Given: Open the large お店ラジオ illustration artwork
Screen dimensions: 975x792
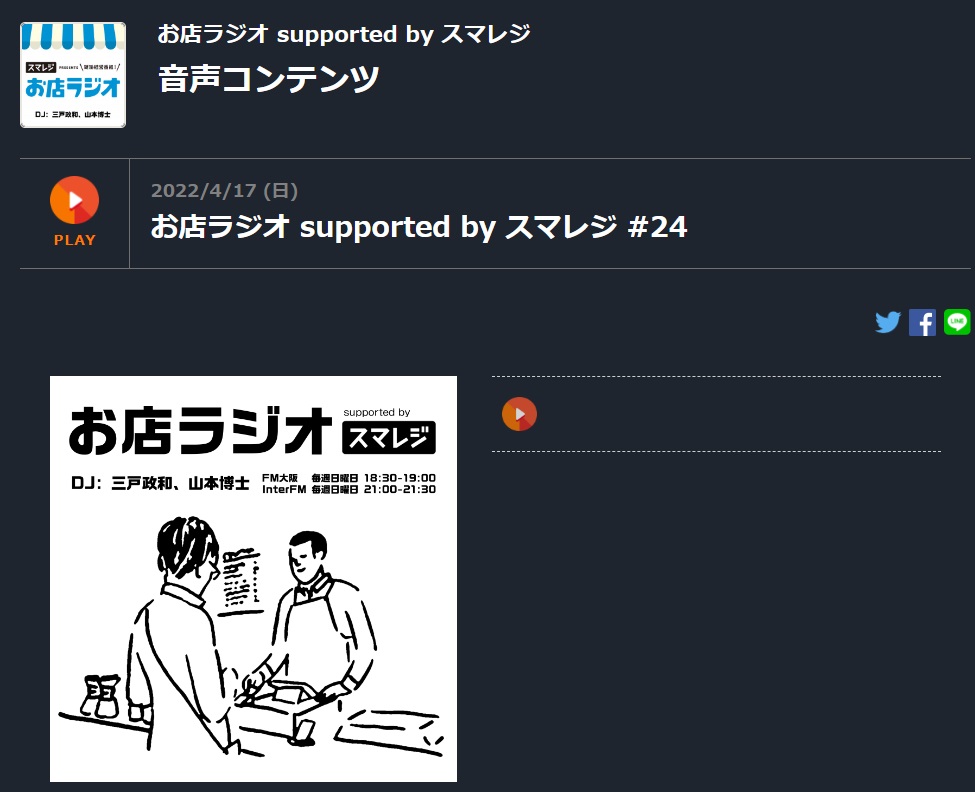Looking at the screenshot, I should click(253, 579).
